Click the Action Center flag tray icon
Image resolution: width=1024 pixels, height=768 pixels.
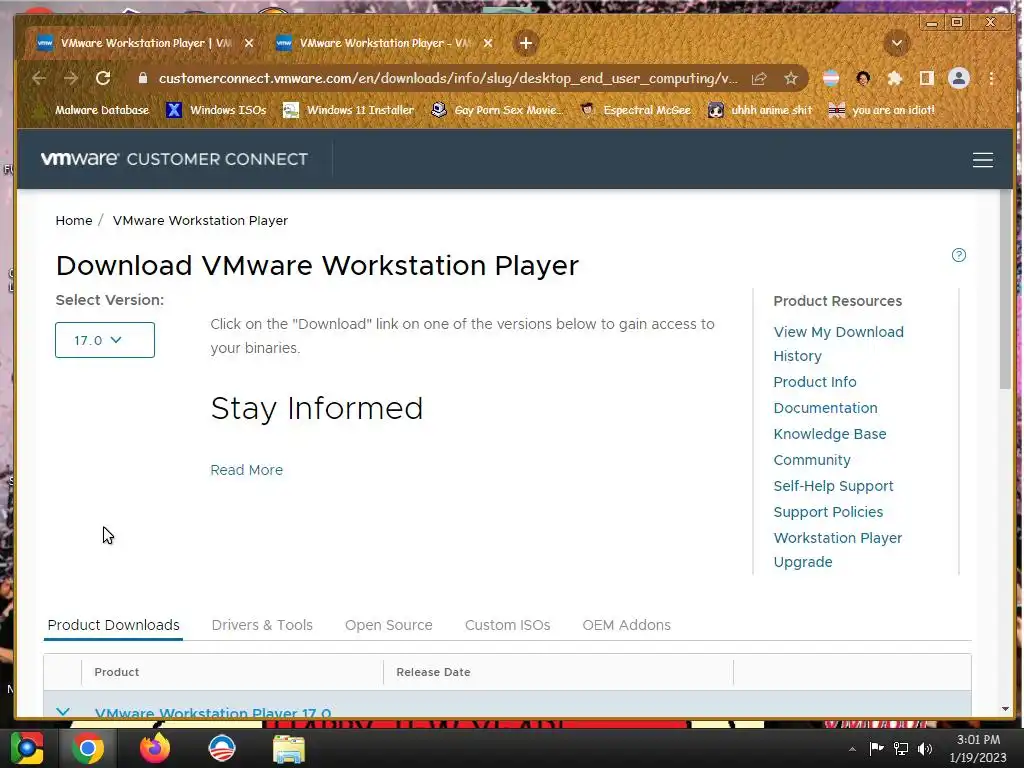876,748
